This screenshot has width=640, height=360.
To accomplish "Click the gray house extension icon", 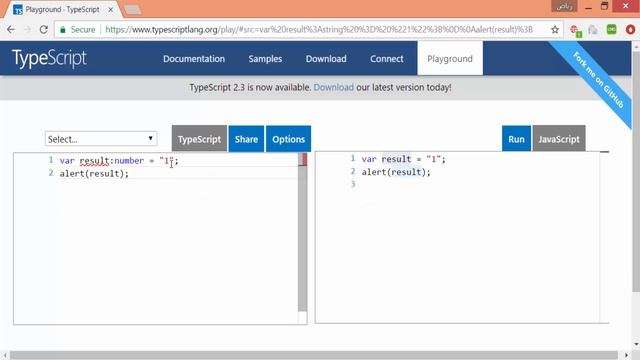I will [x=593, y=30].
